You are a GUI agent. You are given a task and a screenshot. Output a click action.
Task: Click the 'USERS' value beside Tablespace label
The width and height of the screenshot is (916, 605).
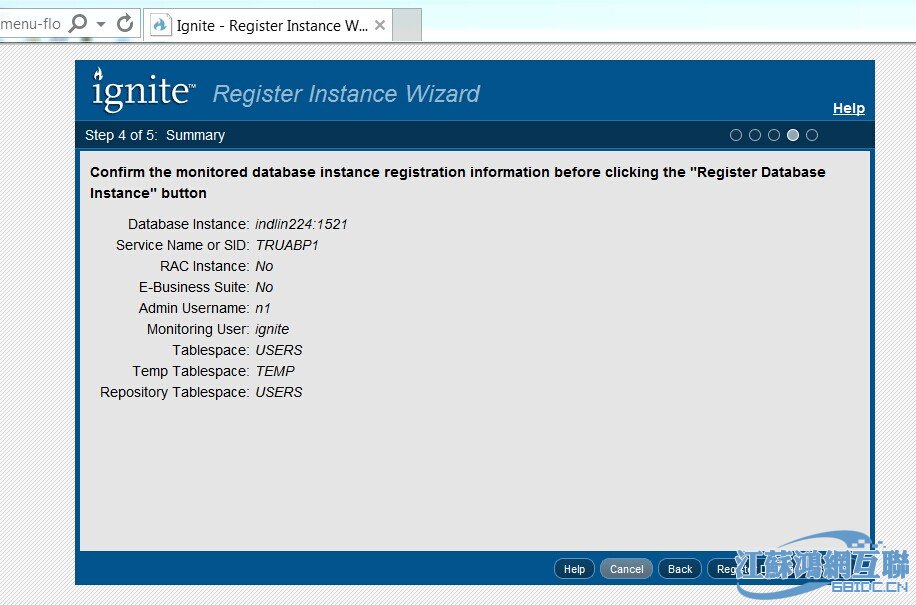click(x=279, y=350)
